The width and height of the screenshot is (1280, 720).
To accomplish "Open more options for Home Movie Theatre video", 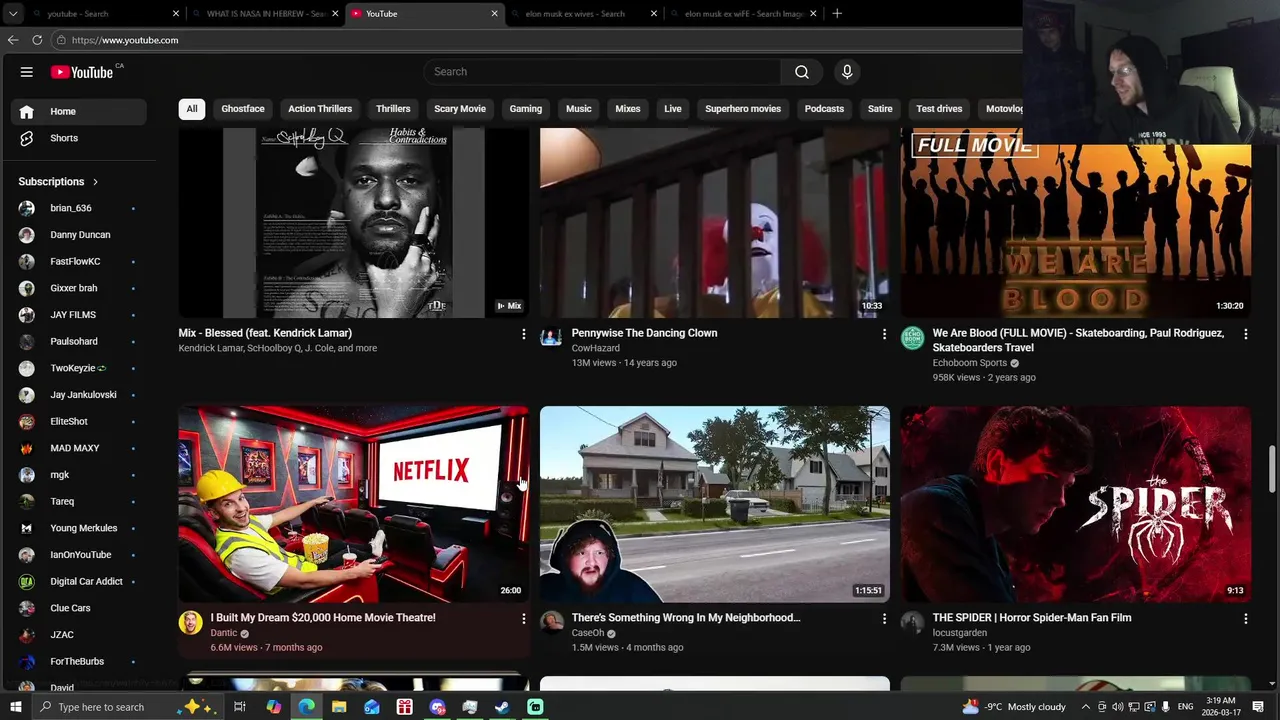I will pos(523,619).
